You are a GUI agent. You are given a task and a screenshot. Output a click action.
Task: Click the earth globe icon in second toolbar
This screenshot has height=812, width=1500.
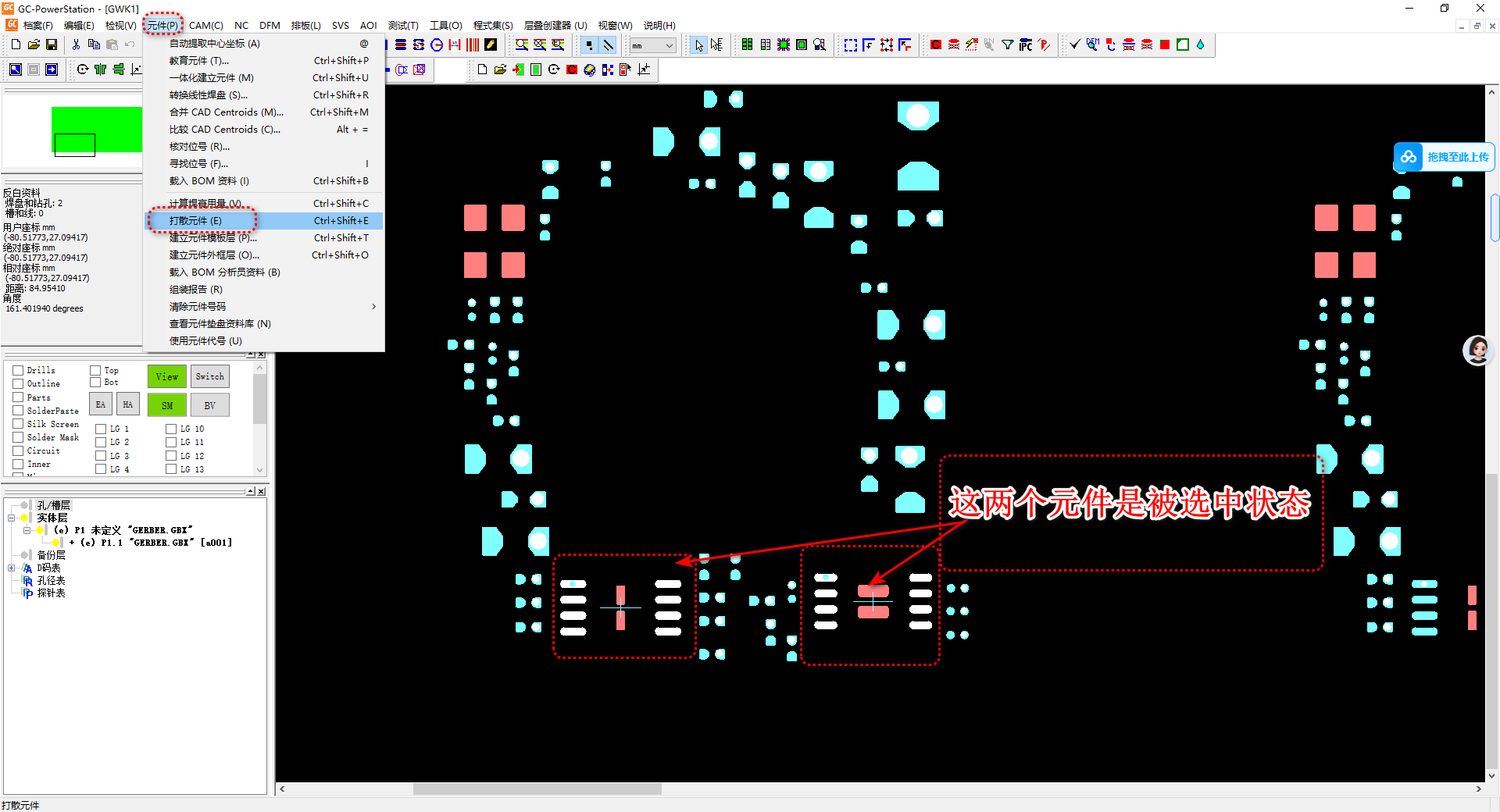589,69
